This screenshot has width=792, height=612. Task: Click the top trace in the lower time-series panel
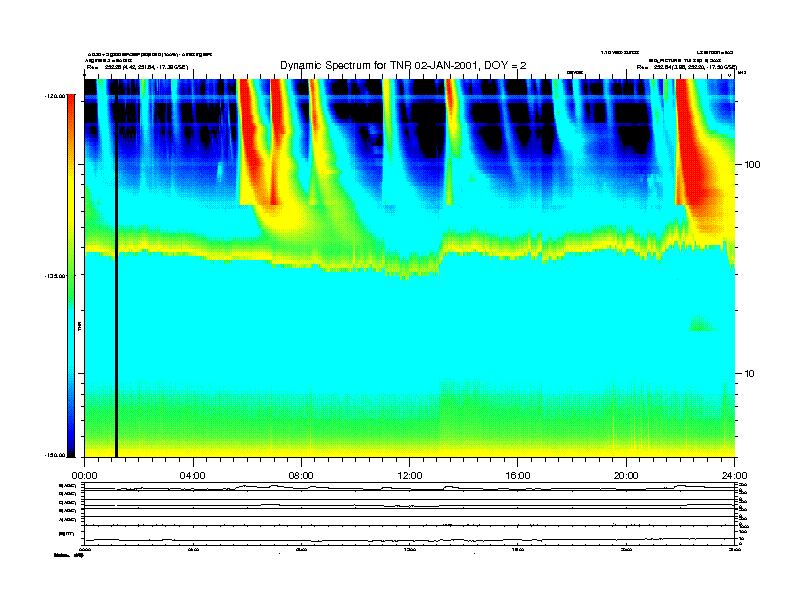(x=410, y=488)
